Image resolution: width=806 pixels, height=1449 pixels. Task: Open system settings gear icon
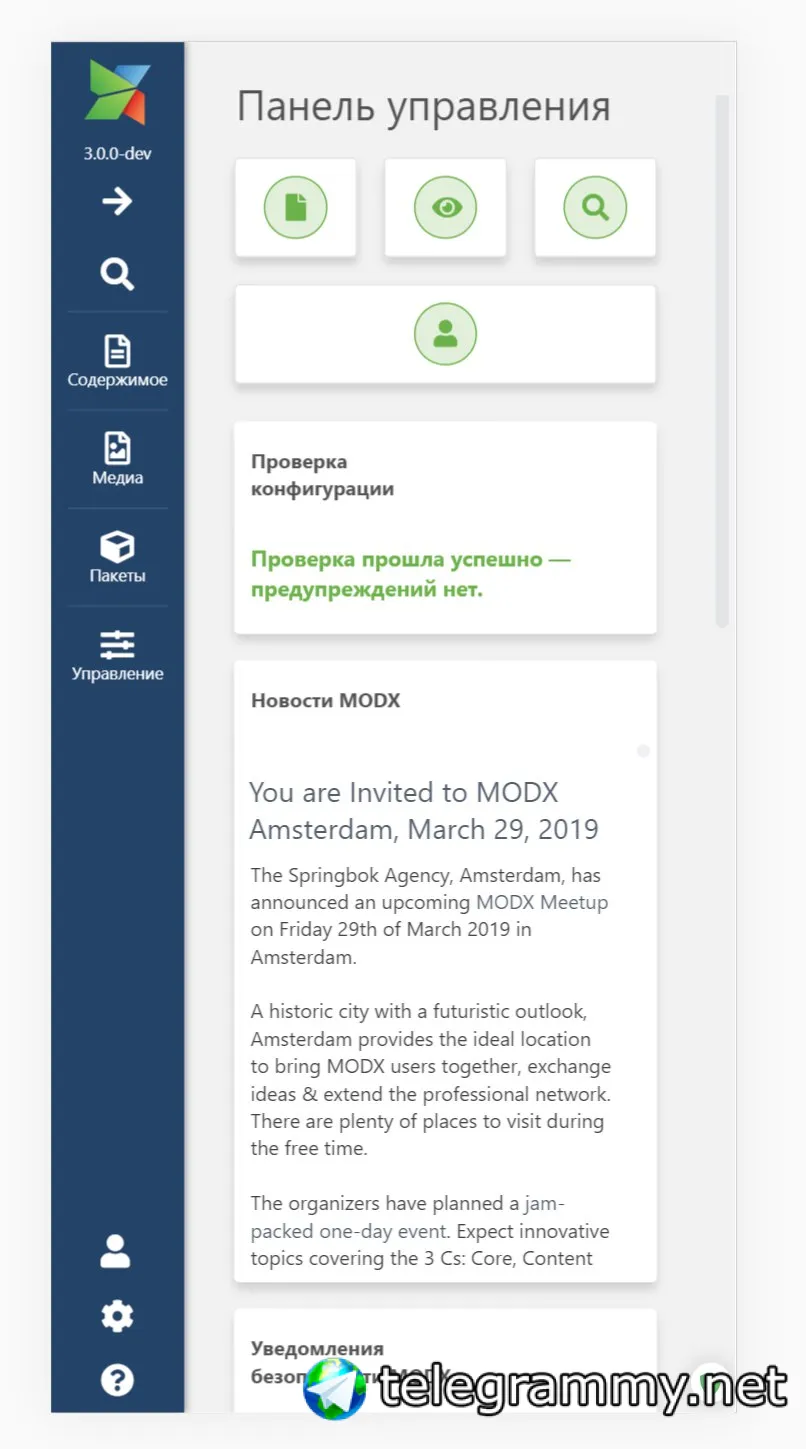point(117,1316)
